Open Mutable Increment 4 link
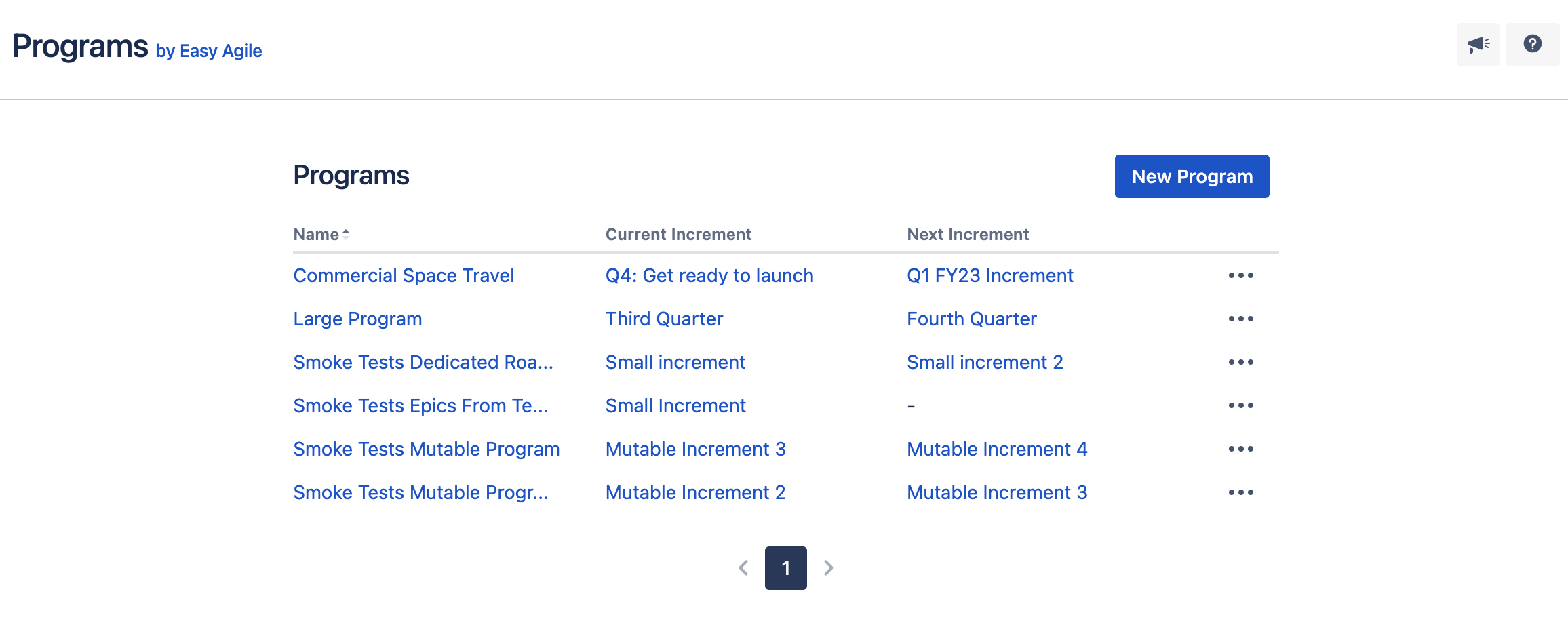The width and height of the screenshot is (1568, 617). (x=996, y=449)
